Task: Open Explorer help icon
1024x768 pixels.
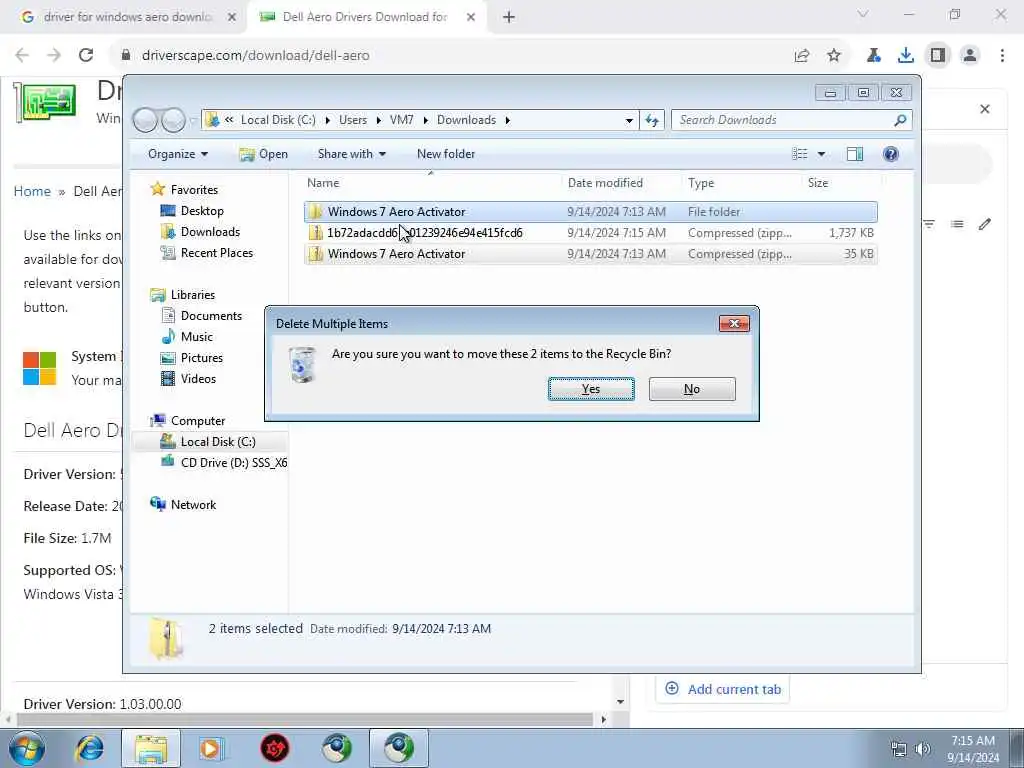Action: 891,154
